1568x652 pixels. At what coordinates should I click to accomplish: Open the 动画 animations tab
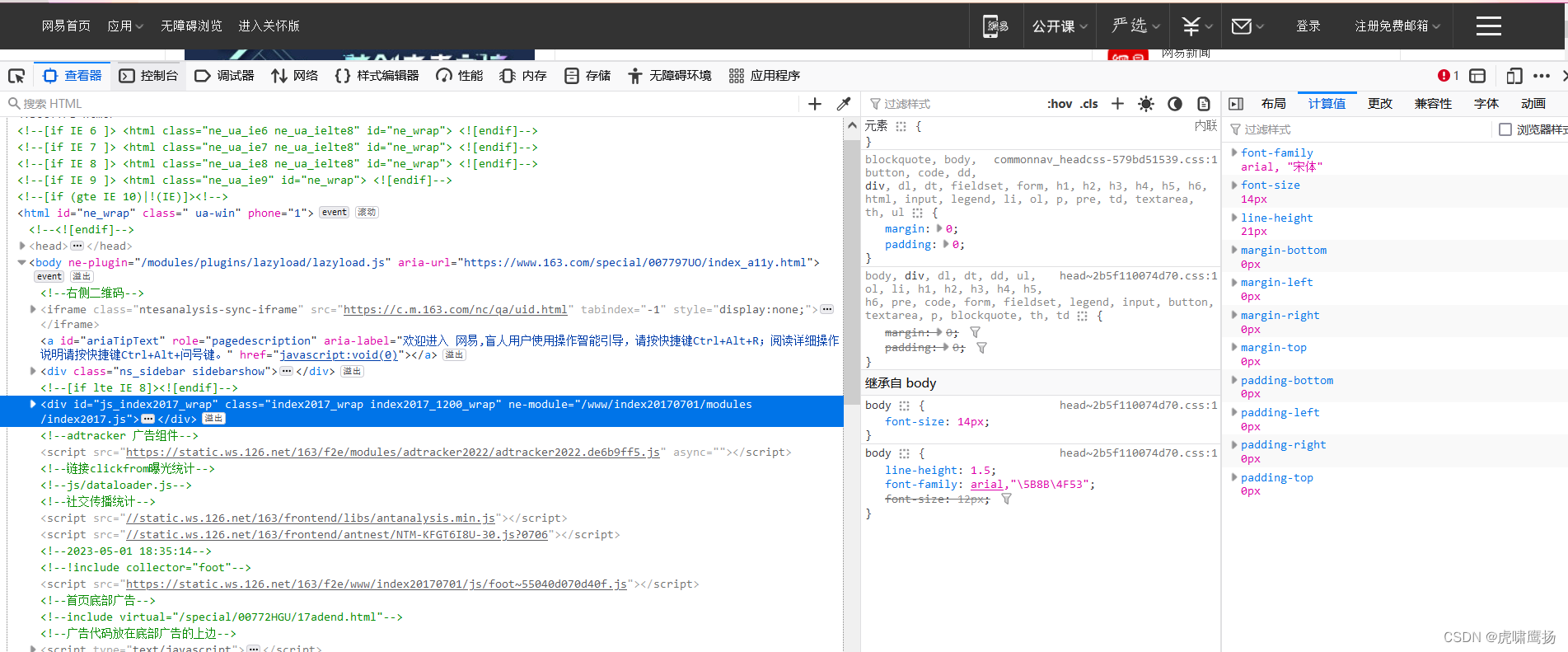click(x=1533, y=104)
